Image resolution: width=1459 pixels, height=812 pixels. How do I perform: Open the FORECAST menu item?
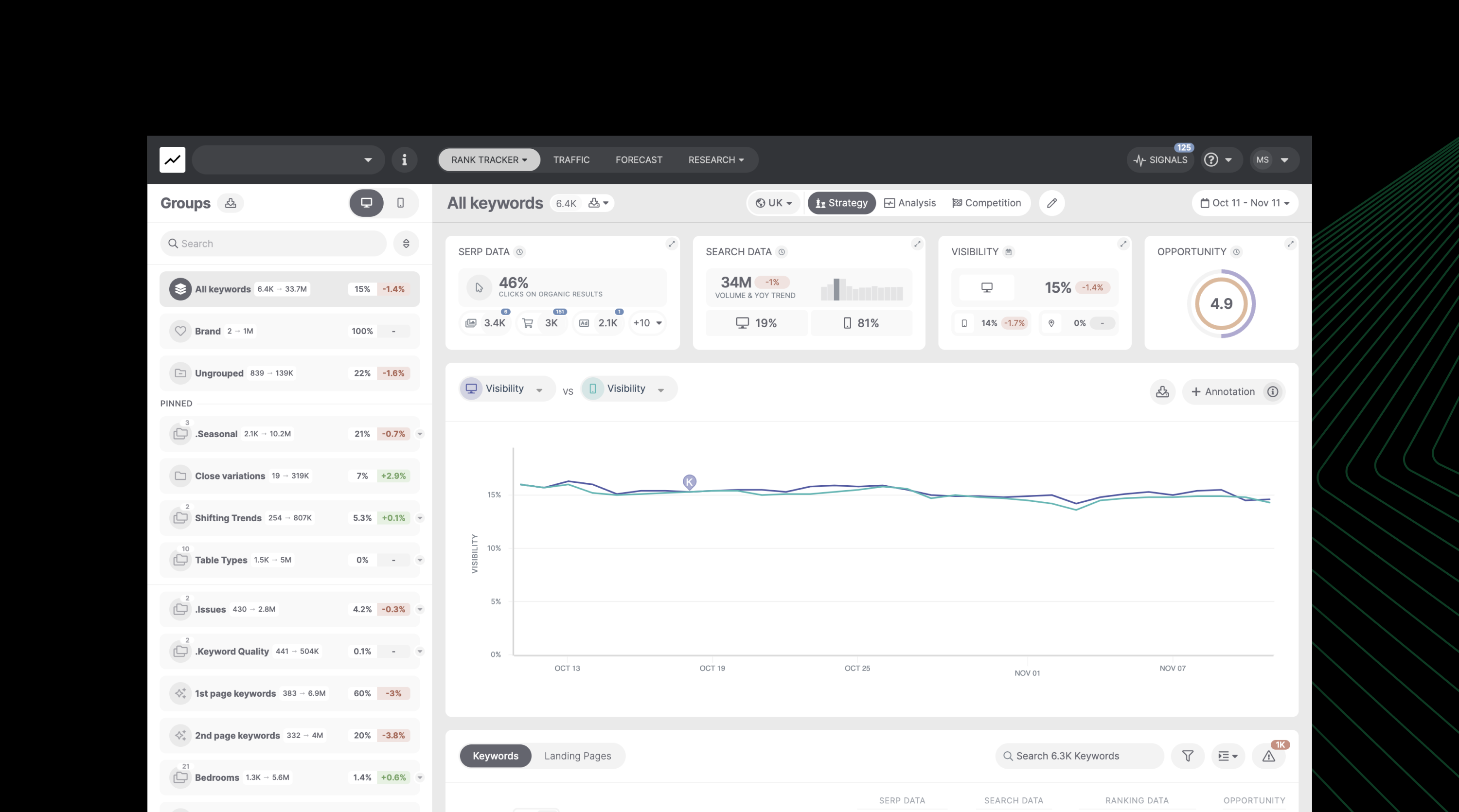pos(638,159)
